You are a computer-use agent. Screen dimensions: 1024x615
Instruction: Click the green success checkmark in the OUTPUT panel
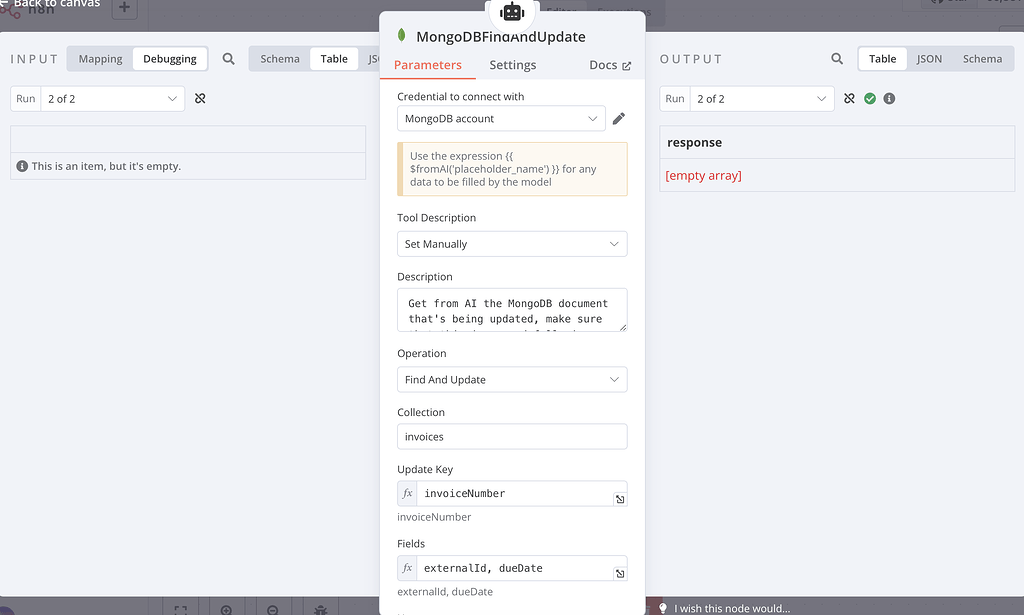pyautogui.click(x=868, y=98)
